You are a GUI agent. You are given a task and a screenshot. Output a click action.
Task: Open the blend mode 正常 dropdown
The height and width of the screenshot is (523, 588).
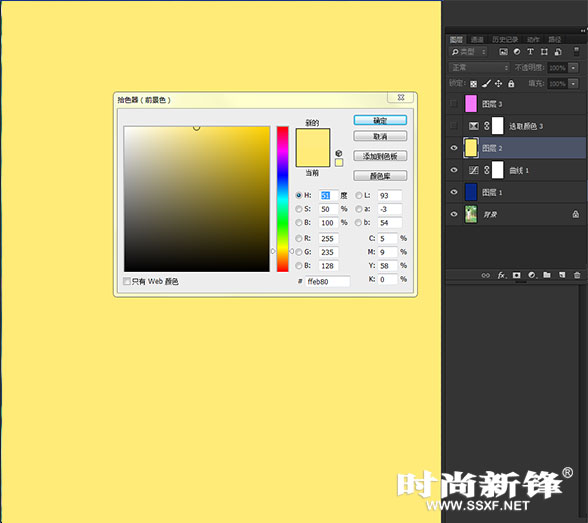479,67
